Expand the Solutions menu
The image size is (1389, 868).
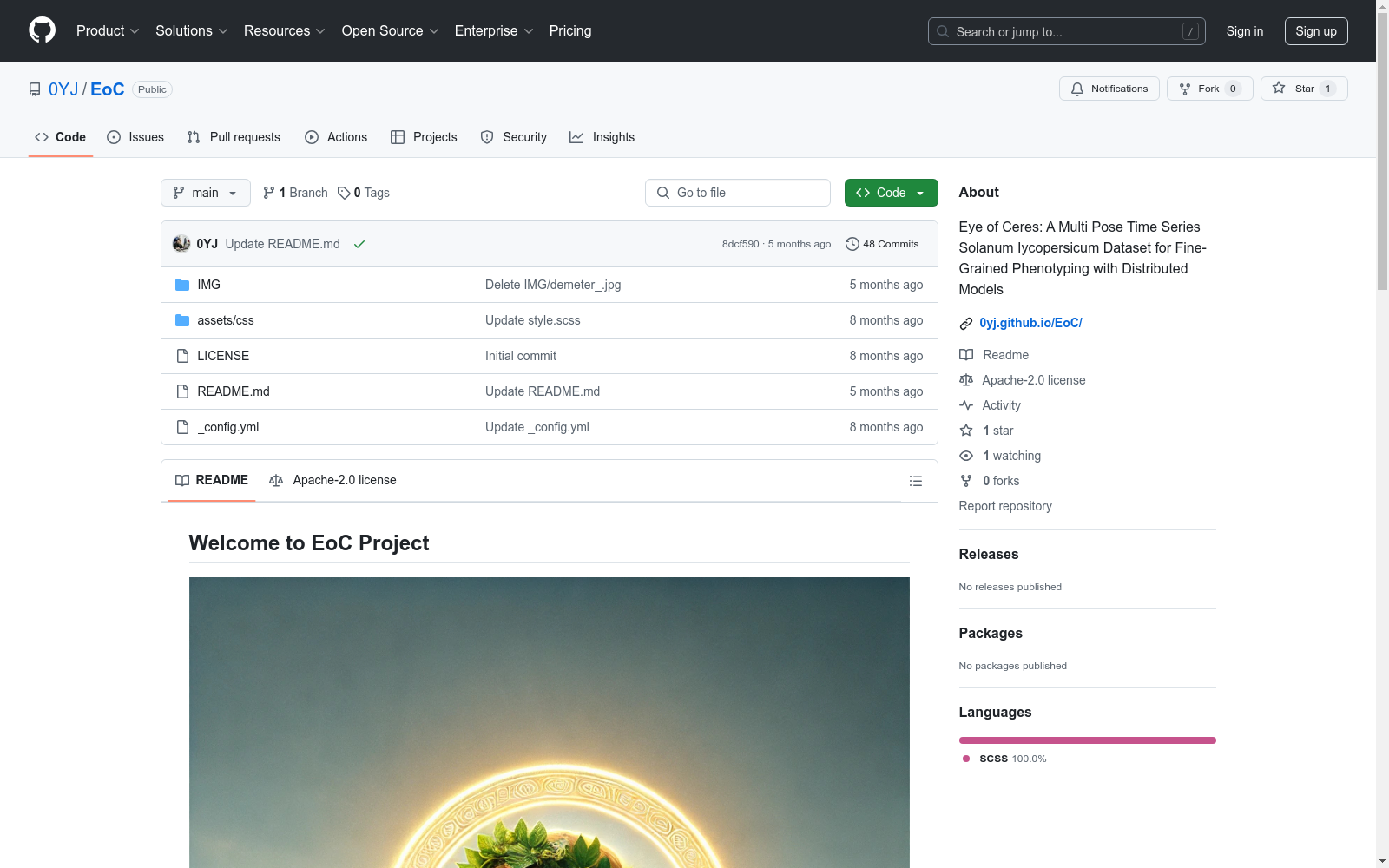coord(192,31)
